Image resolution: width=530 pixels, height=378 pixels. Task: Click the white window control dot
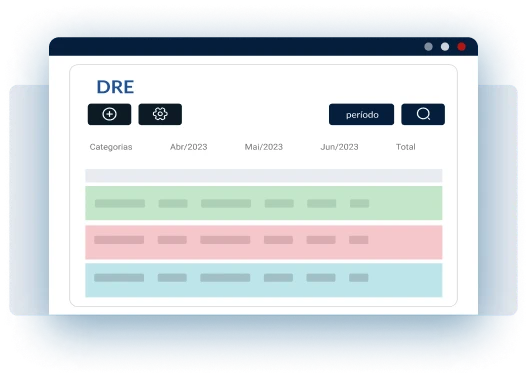point(445,47)
